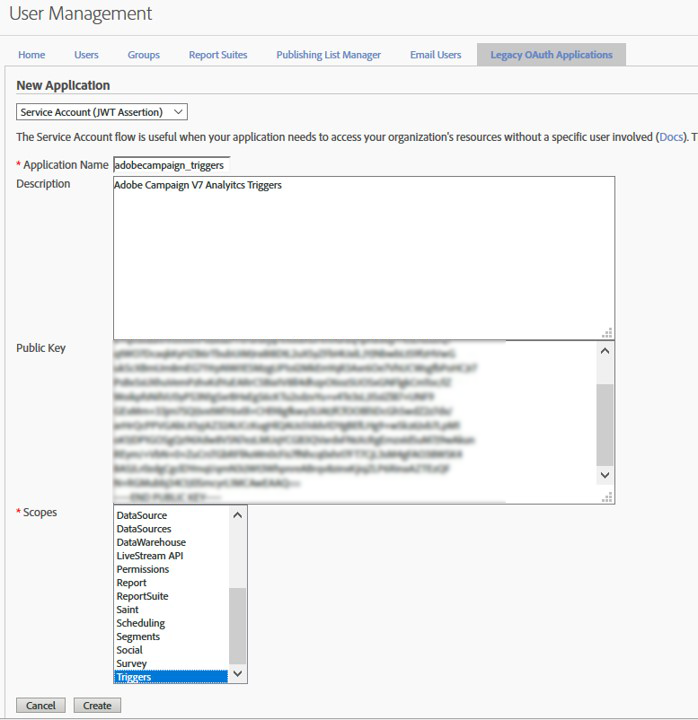Open the Home tab
The width and height of the screenshot is (698, 720).
(32, 55)
